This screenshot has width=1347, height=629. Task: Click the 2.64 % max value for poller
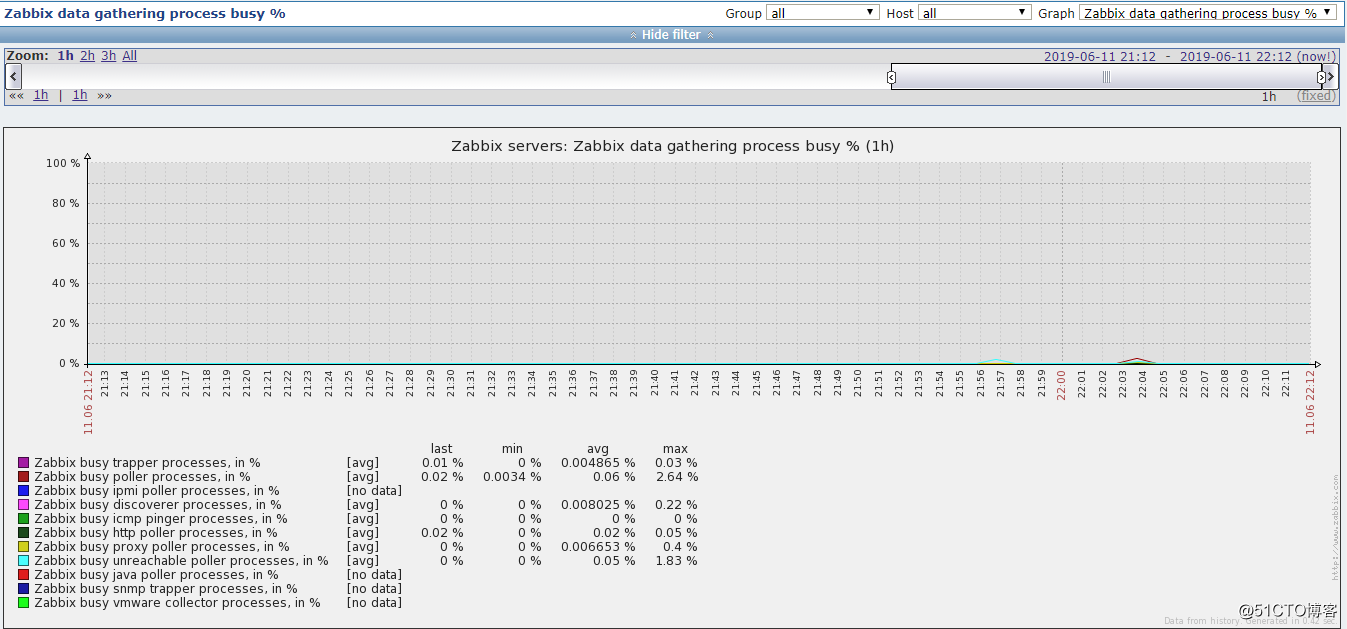(676, 477)
